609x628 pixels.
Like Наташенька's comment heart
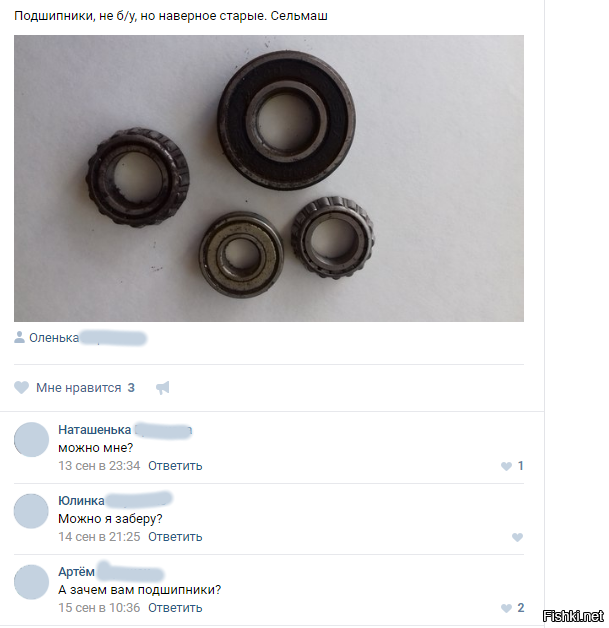tap(506, 466)
